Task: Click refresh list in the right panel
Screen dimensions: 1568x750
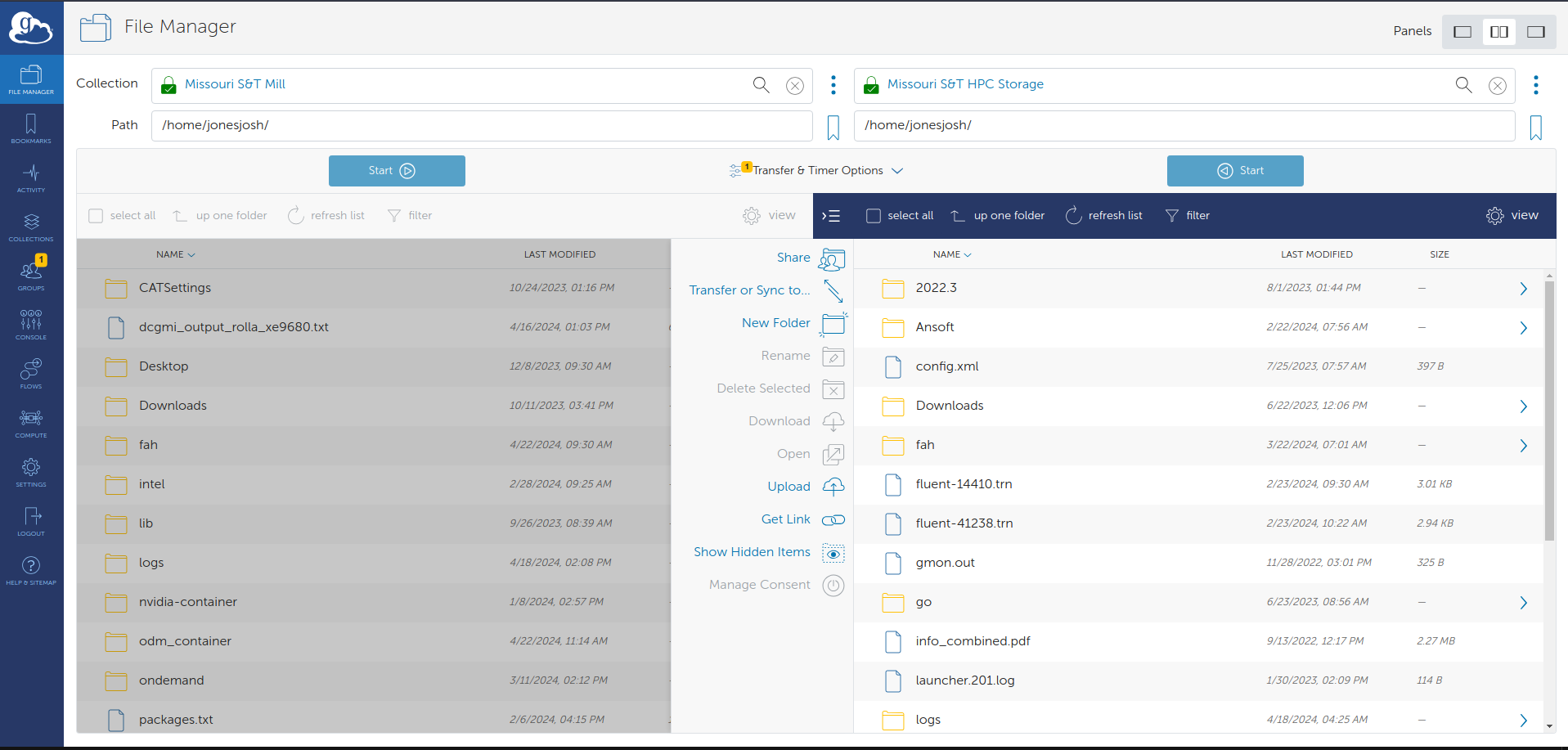Action: coord(1103,216)
